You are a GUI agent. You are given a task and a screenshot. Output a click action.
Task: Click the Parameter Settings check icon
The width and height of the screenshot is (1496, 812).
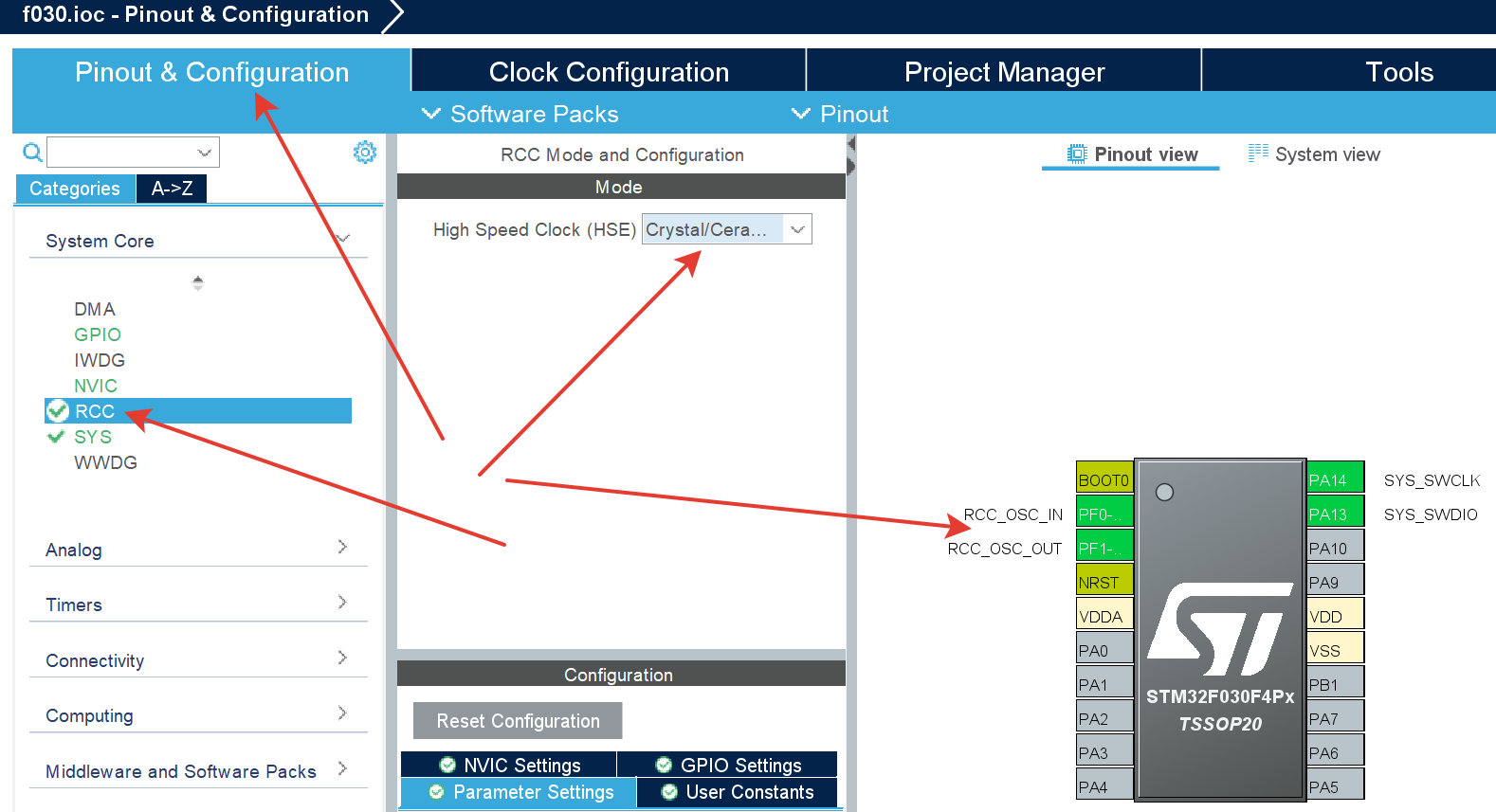pyautogui.click(x=436, y=792)
